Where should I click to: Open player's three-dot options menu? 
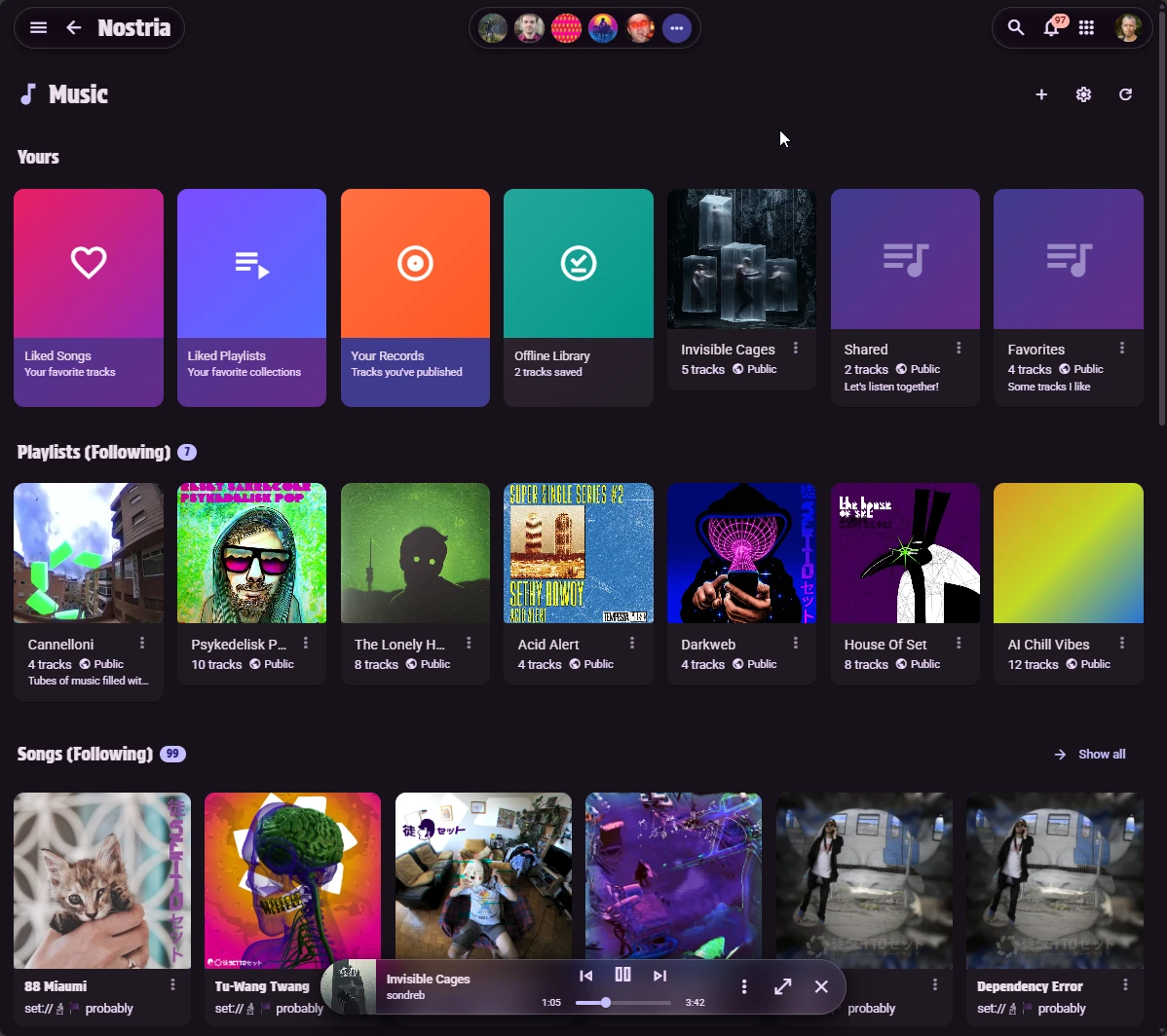click(744, 986)
